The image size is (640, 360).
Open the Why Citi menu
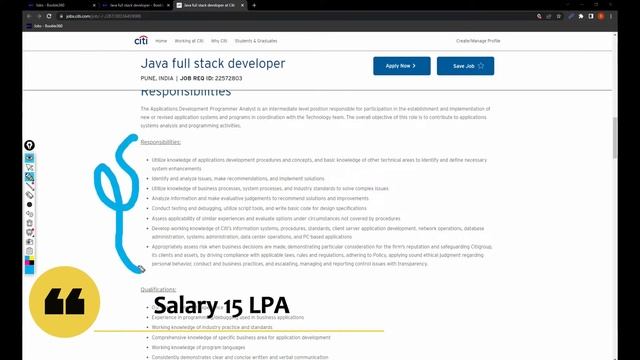[219, 41]
